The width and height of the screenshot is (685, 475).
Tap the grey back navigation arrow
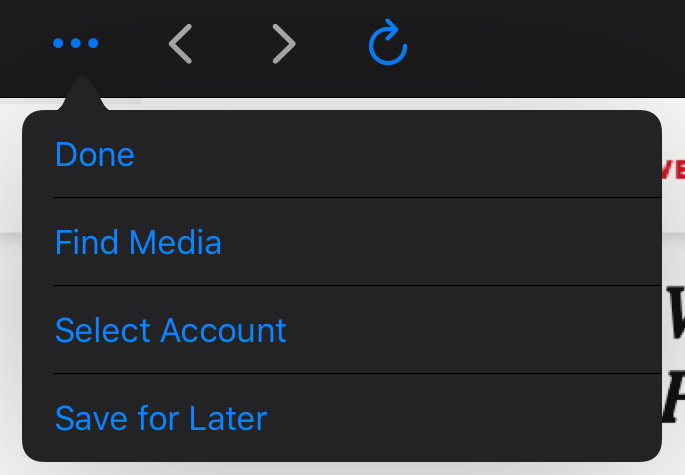pos(180,44)
